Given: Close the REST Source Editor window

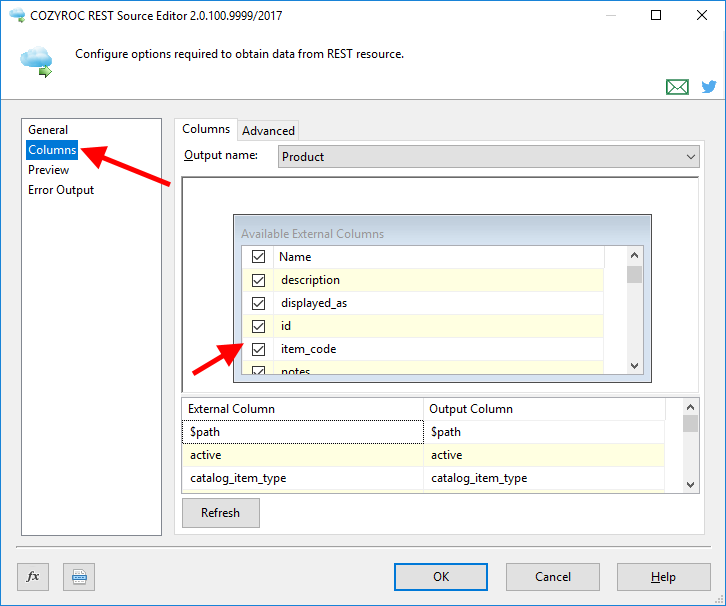Looking at the screenshot, I should 702,15.
